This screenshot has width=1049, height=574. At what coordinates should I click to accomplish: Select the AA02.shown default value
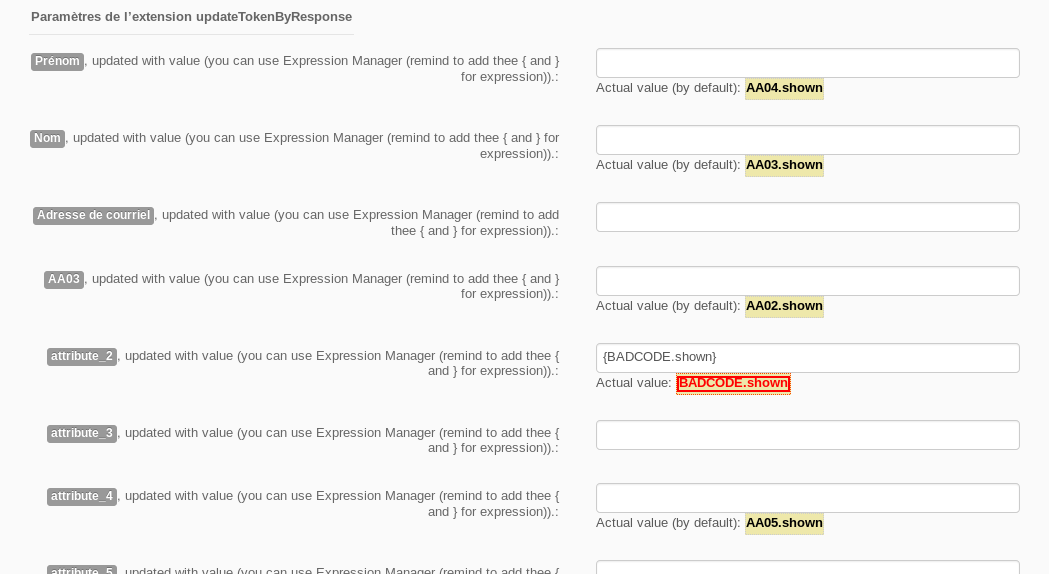click(x=784, y=306)
